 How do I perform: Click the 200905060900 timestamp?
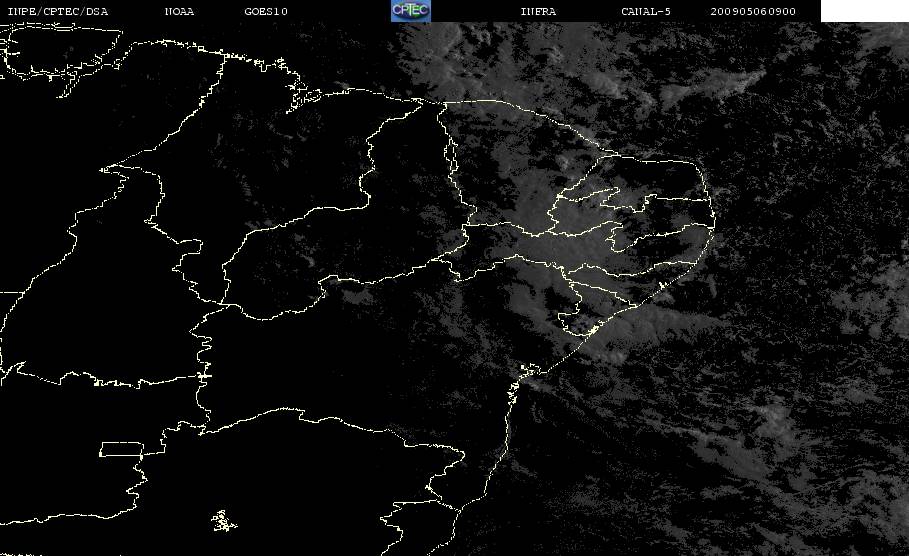(x=753, y=12)
